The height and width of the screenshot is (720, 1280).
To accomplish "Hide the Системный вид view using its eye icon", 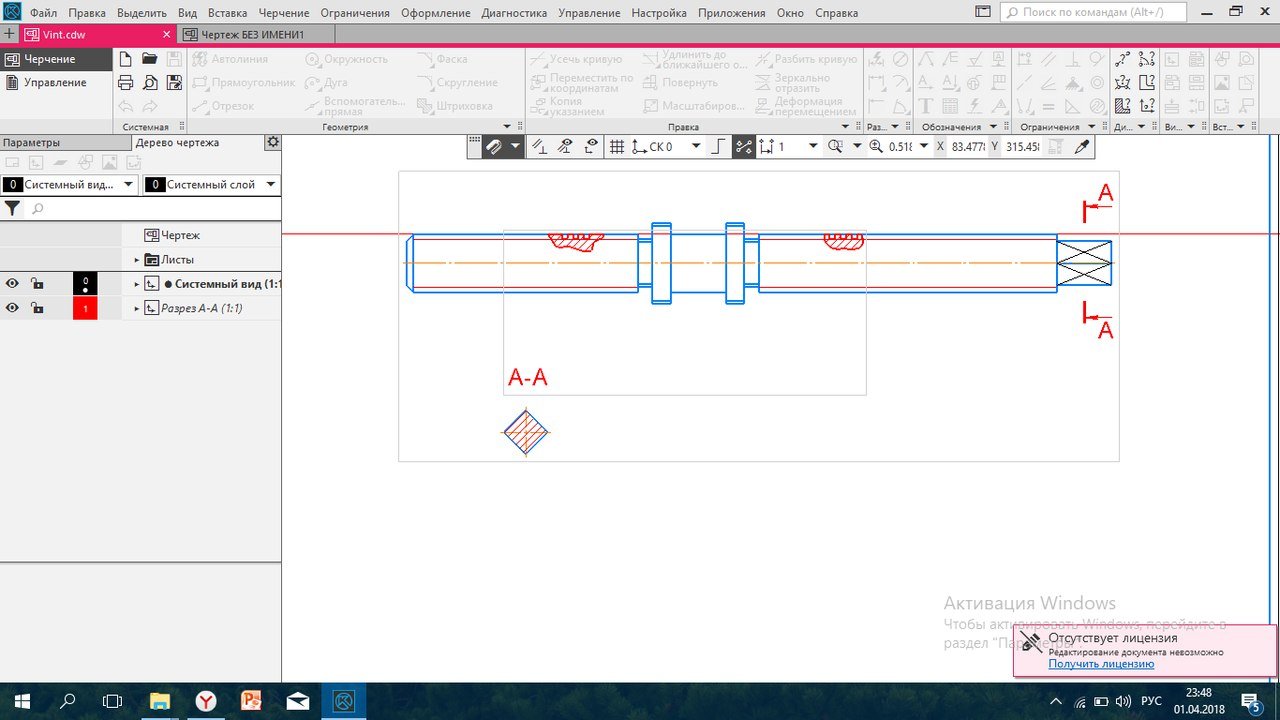I will click(12, 284).
